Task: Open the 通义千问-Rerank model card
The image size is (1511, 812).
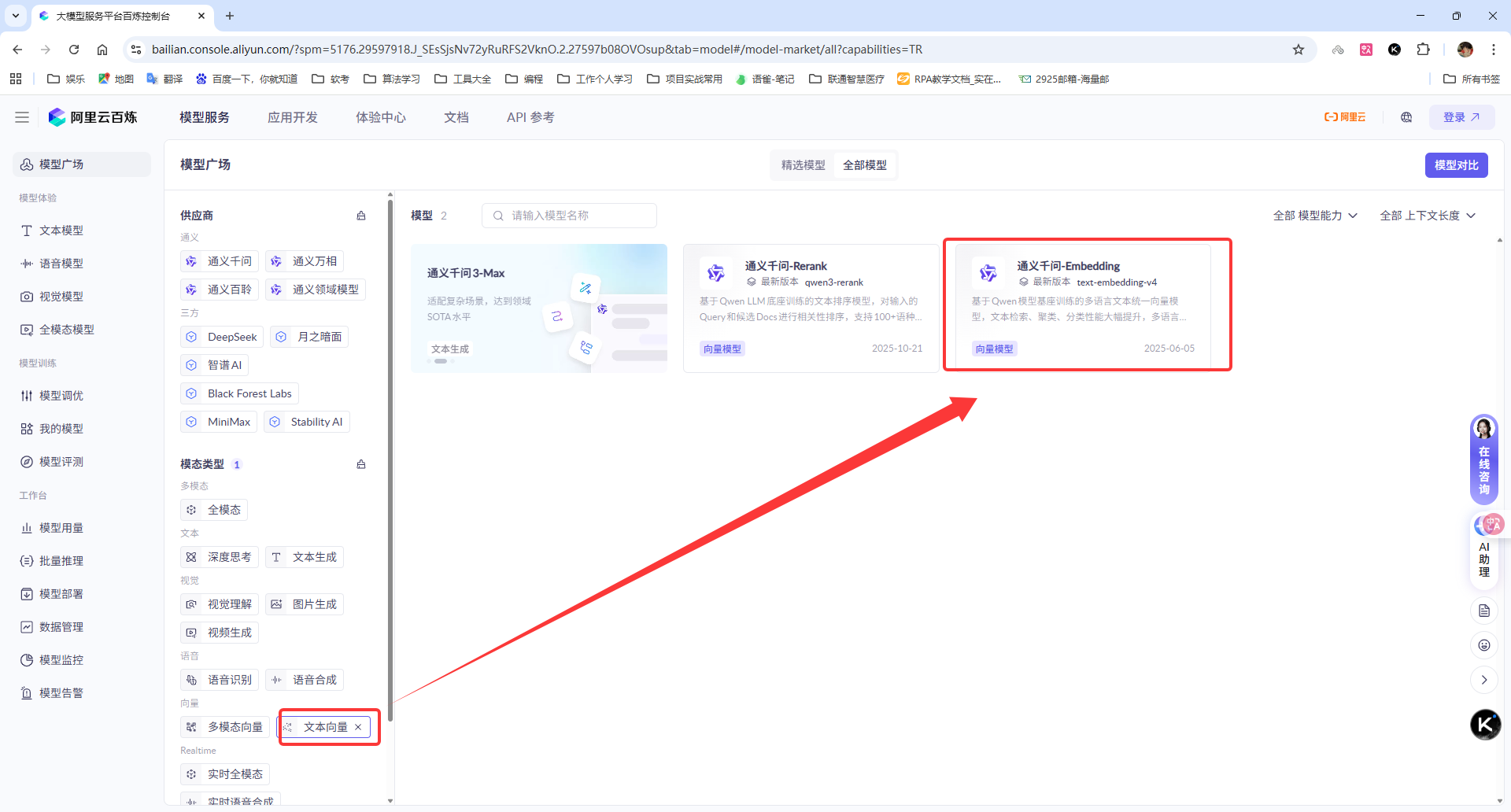Action: click(811, 308)
